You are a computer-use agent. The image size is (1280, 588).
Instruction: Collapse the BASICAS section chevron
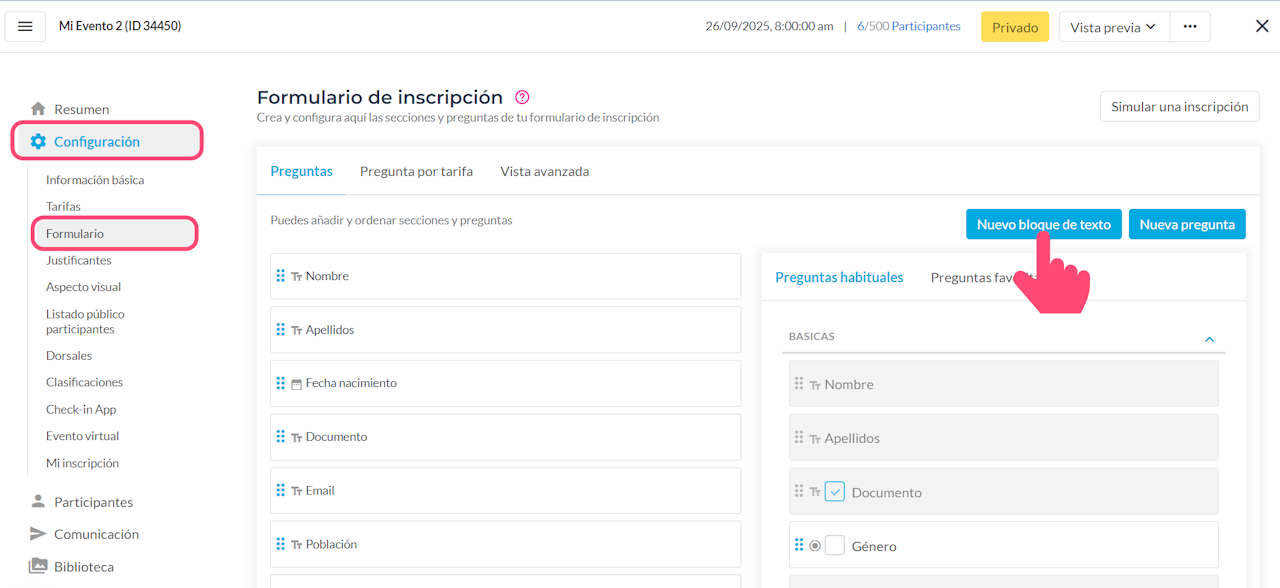[x=1209, y=339]
